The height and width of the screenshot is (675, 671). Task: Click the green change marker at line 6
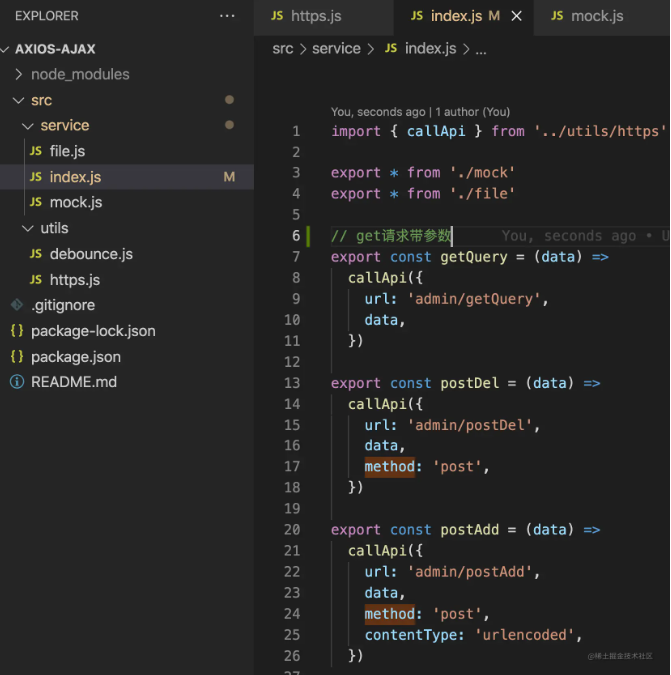click(308, 236)
